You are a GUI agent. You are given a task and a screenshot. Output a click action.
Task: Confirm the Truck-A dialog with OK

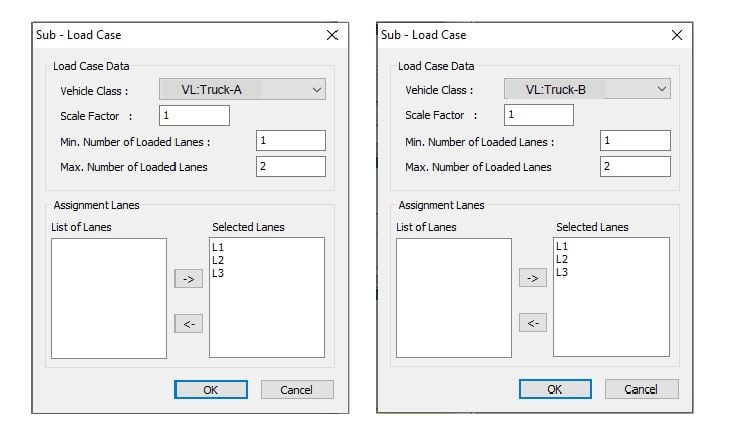[210, 390]
